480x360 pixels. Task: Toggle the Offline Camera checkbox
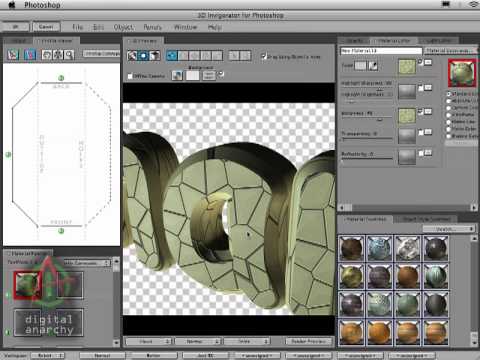click(130, 76)
